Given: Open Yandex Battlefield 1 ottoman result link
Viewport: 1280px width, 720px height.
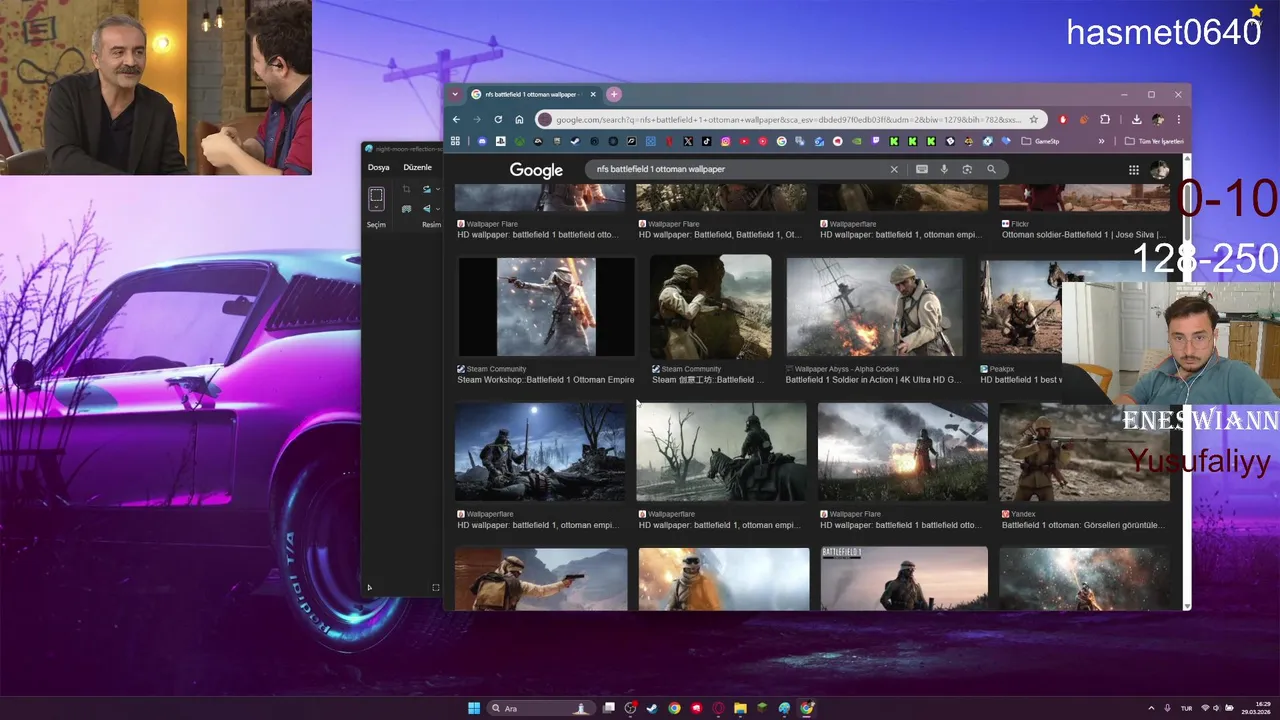Looking at the screenshot, I should (x=1083, y=525).
